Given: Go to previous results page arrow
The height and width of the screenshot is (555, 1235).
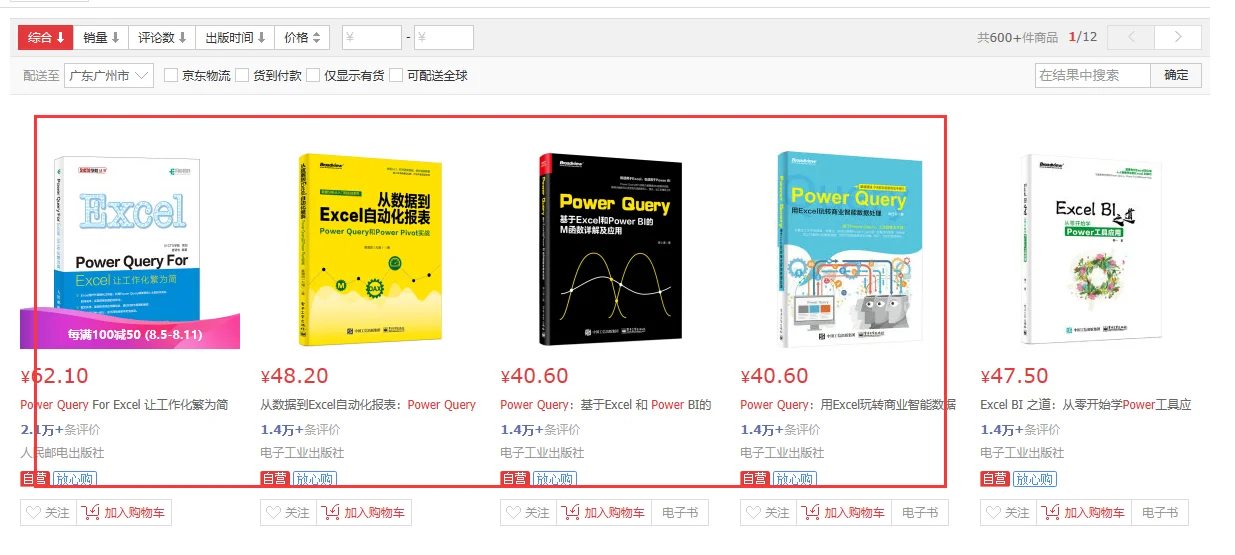Looking at the screenshot, I should pyautogui.click(x=1131, y=37).
